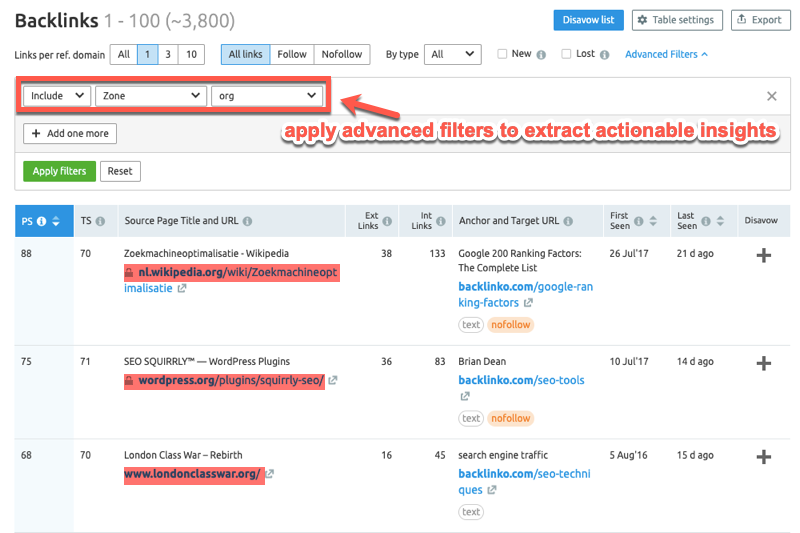Click the disavow plus icon for londonclasswar.org row

pyautogui.click(x=763, y=457)
